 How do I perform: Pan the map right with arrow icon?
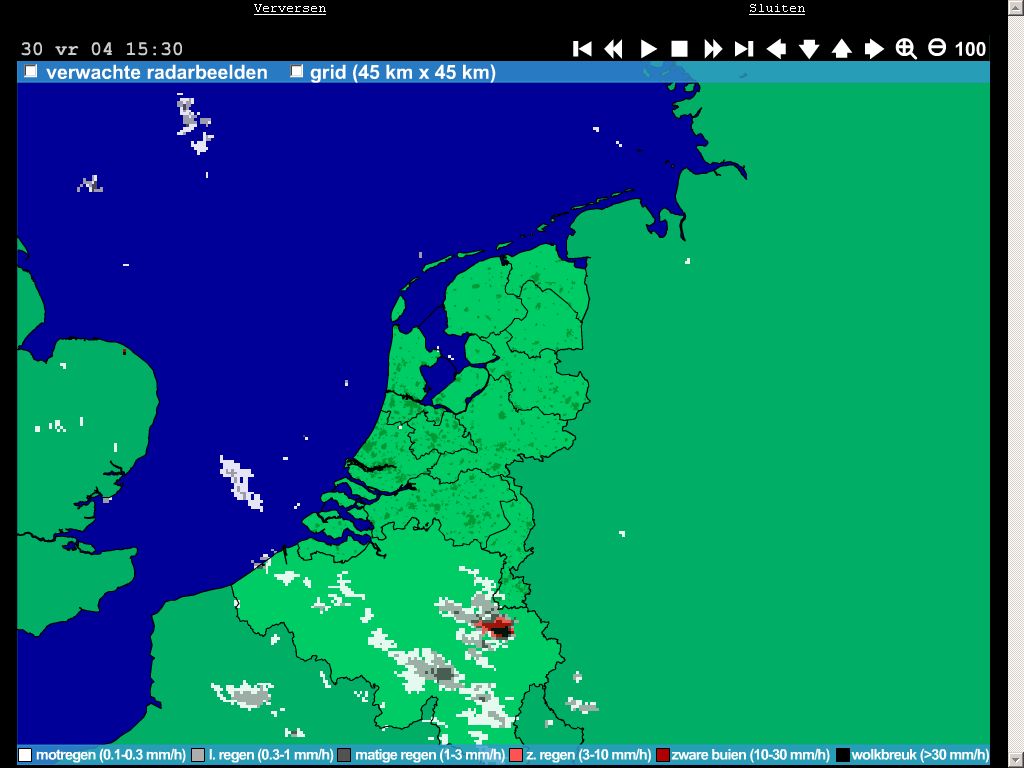point(874,49)
